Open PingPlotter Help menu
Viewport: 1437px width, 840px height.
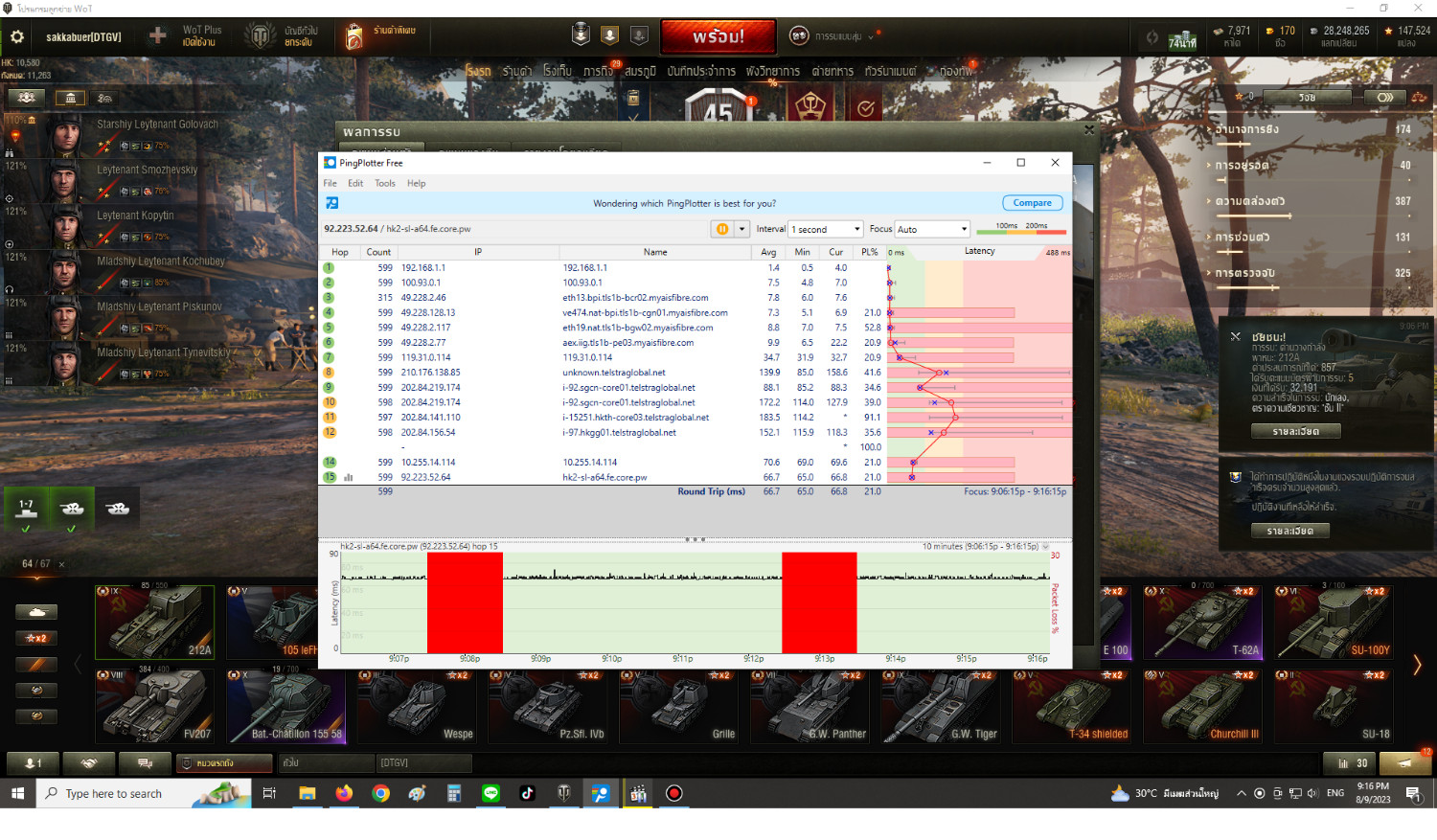click(416, 183)
